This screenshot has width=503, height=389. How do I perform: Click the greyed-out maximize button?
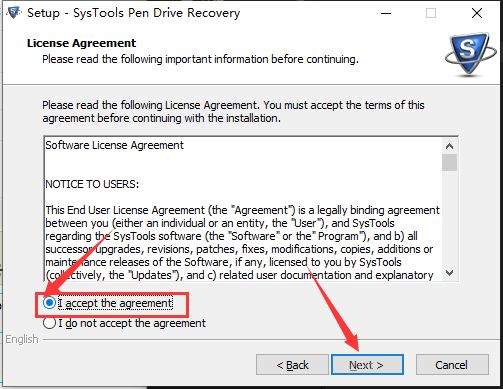[x=431, y=13]
